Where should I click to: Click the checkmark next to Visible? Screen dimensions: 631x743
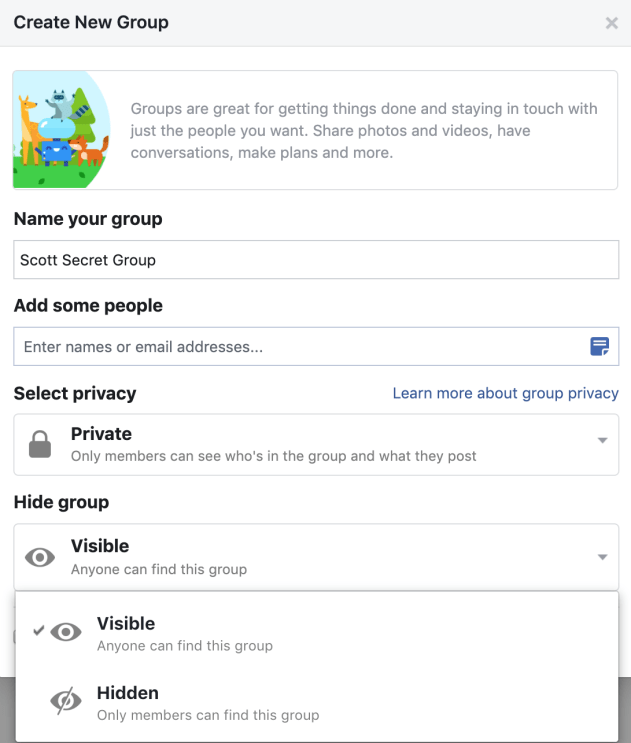(38, 631)
